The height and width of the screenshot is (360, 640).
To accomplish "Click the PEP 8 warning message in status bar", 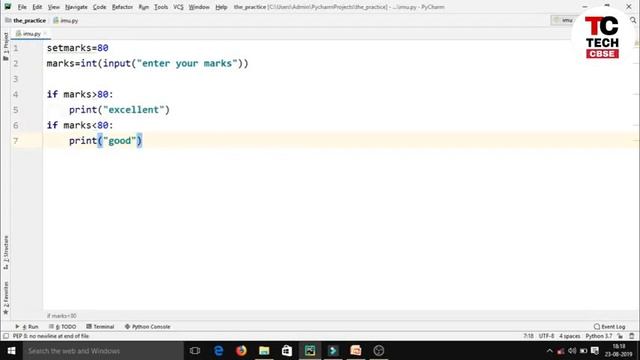I will click(51, 336).
